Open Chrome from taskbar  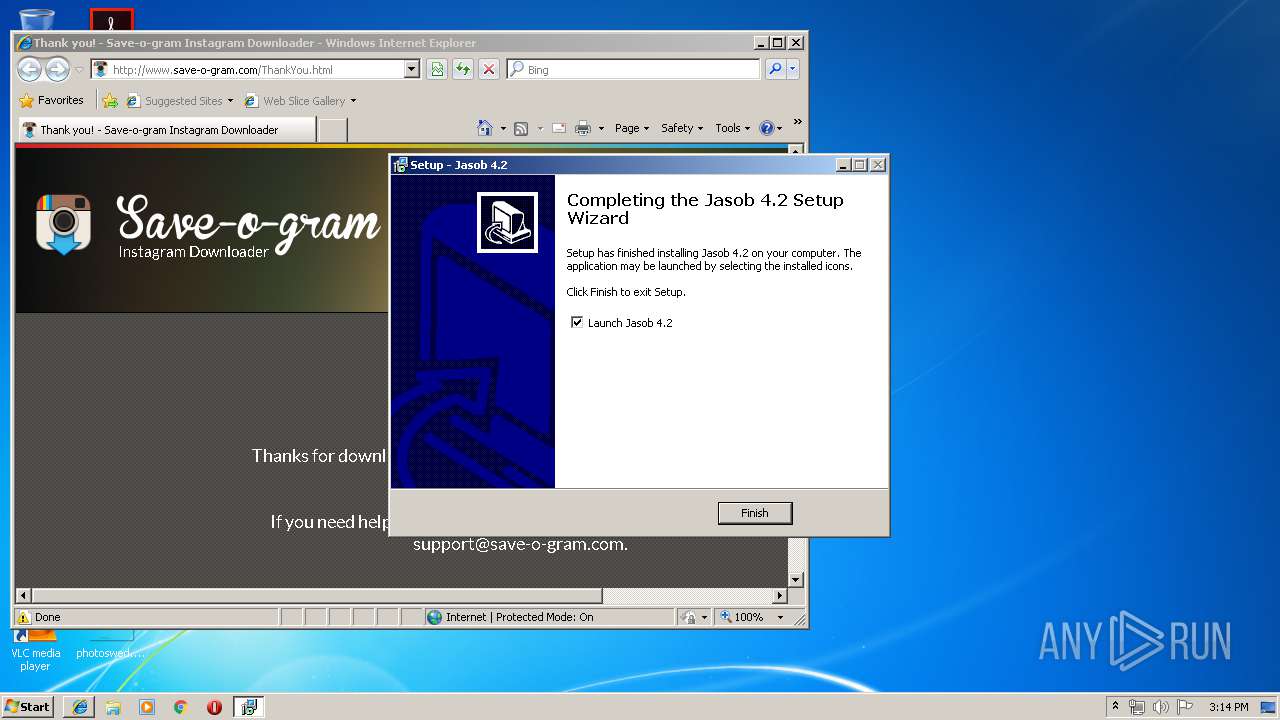coord(181,707)
